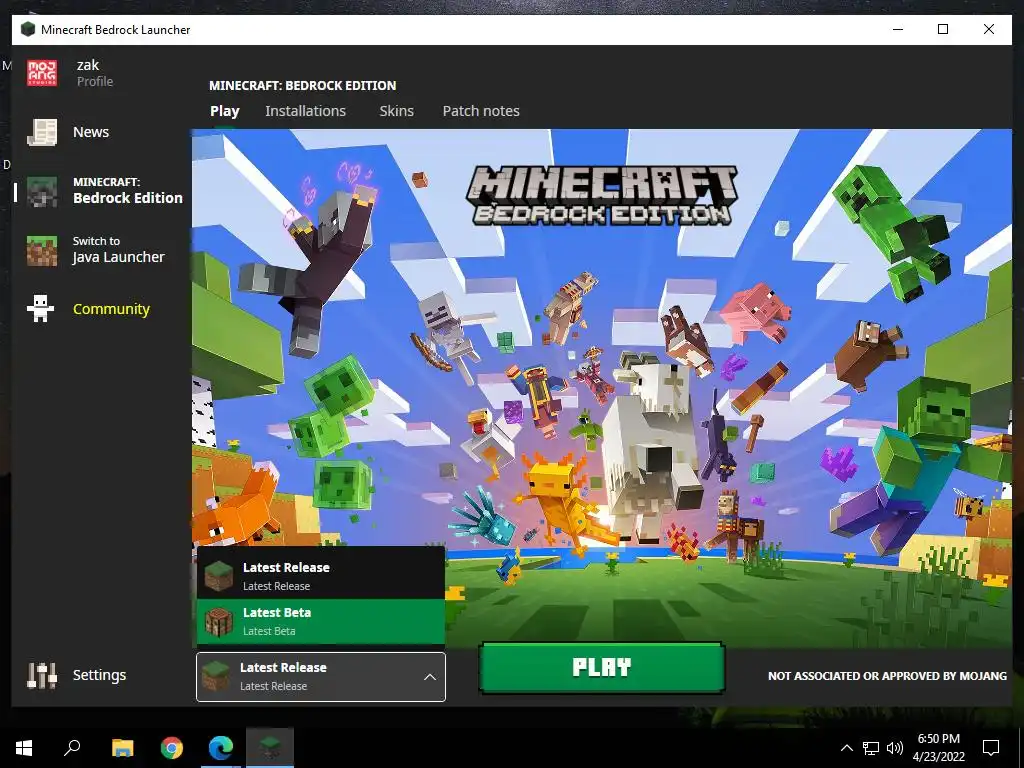
Task: Open the Windows Start menu
Action: pos(24,748)
